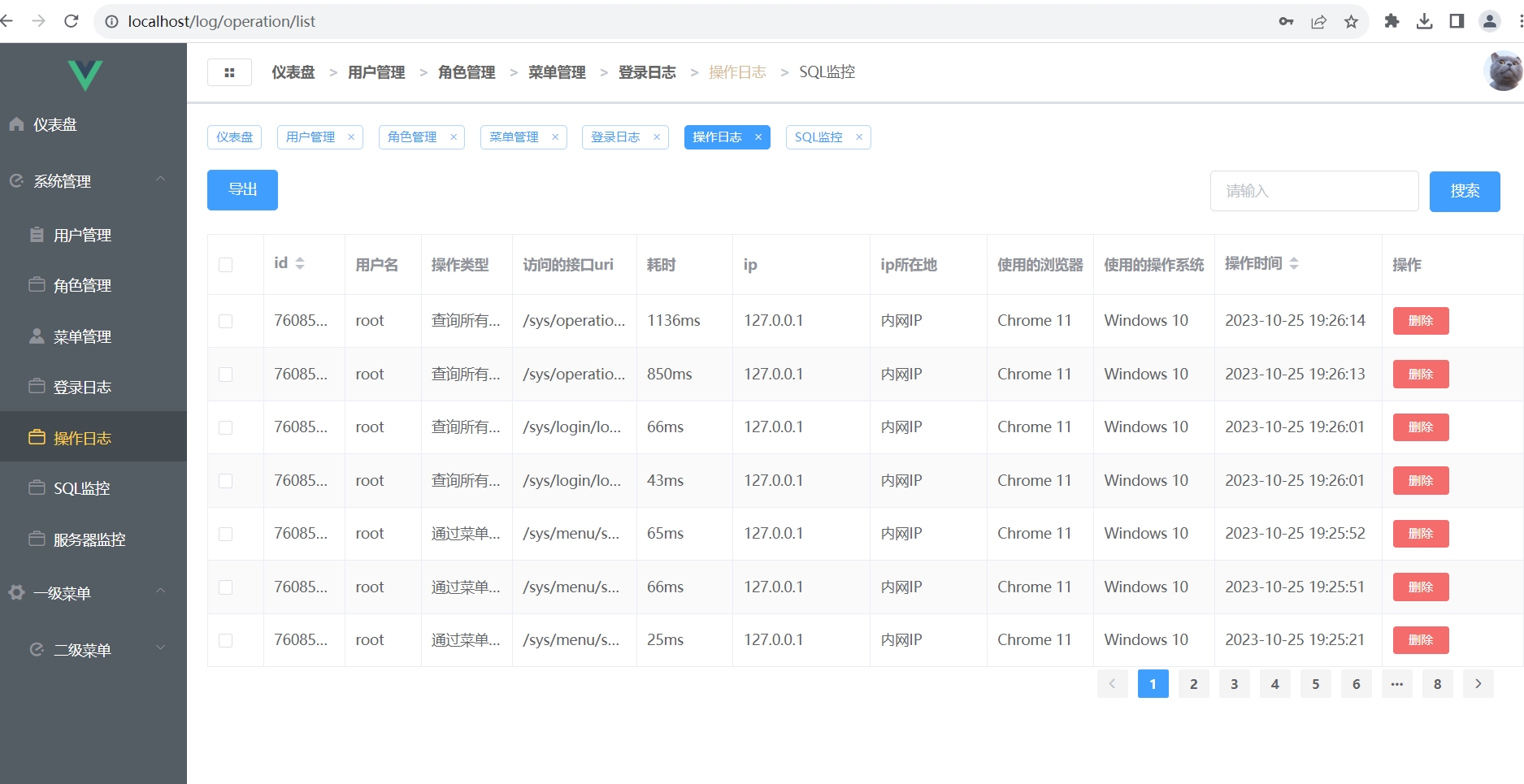Open 登录日志 in the sidebar
This screenshot has width=1524, height=784.
93,387
